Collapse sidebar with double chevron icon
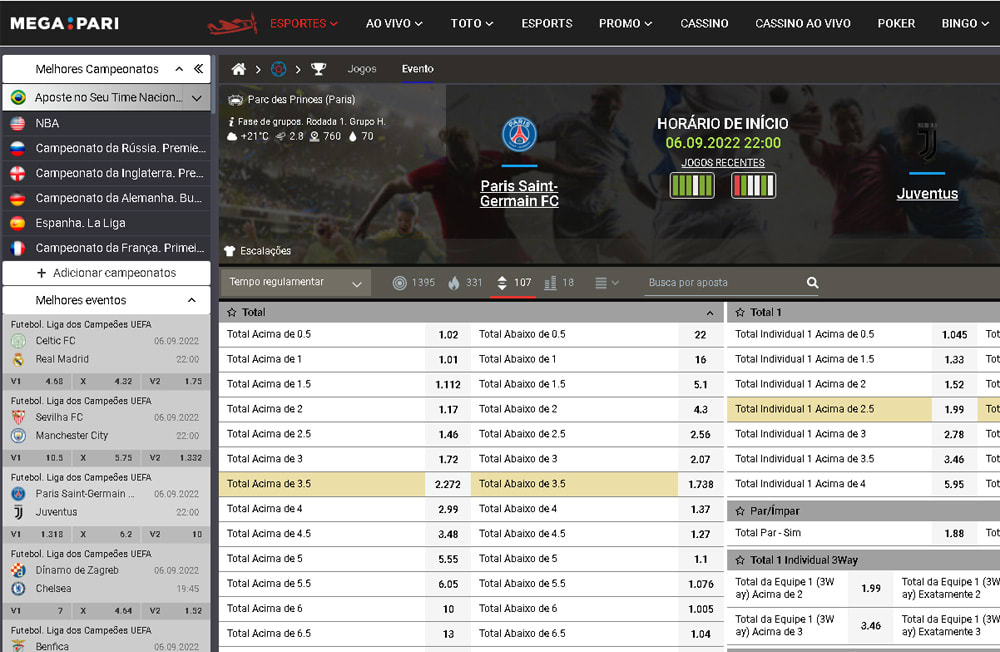Viewport: 1000px width, 652px height. click(x=198, y=68)
